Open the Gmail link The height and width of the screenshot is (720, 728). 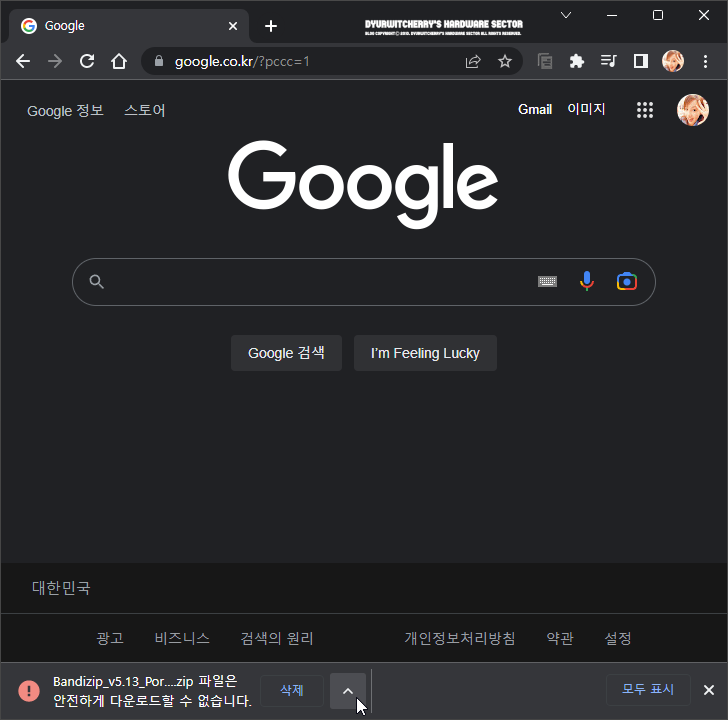click(535, 110)
